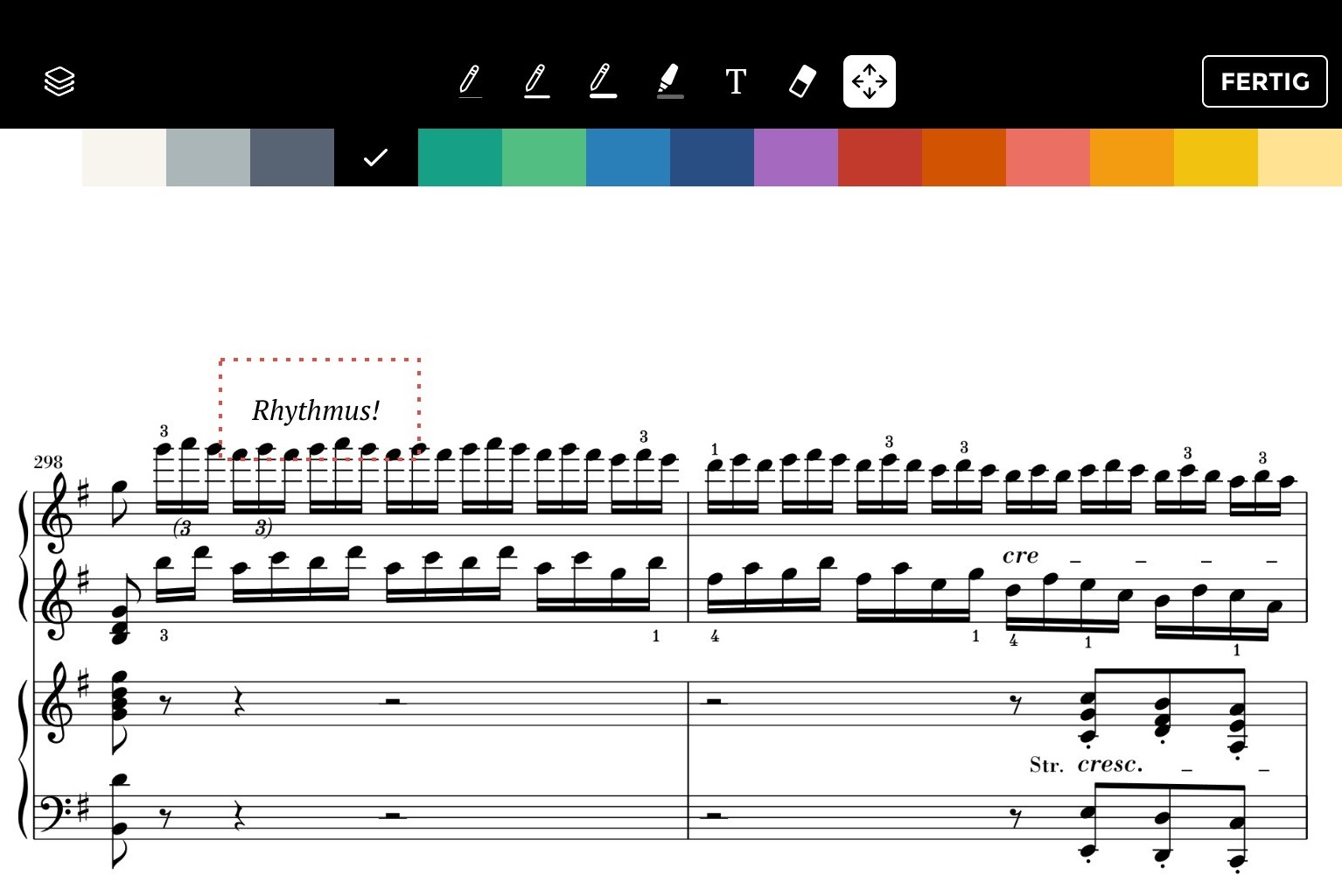
Task: Pick the black color with checkmark
Action: pos(376,157)
